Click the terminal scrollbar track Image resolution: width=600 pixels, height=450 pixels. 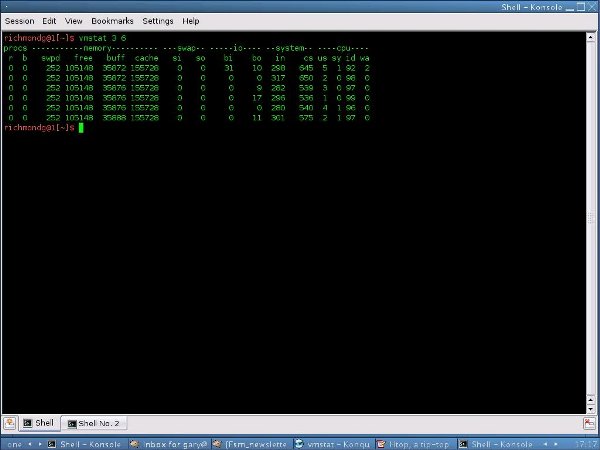point(591,220)
